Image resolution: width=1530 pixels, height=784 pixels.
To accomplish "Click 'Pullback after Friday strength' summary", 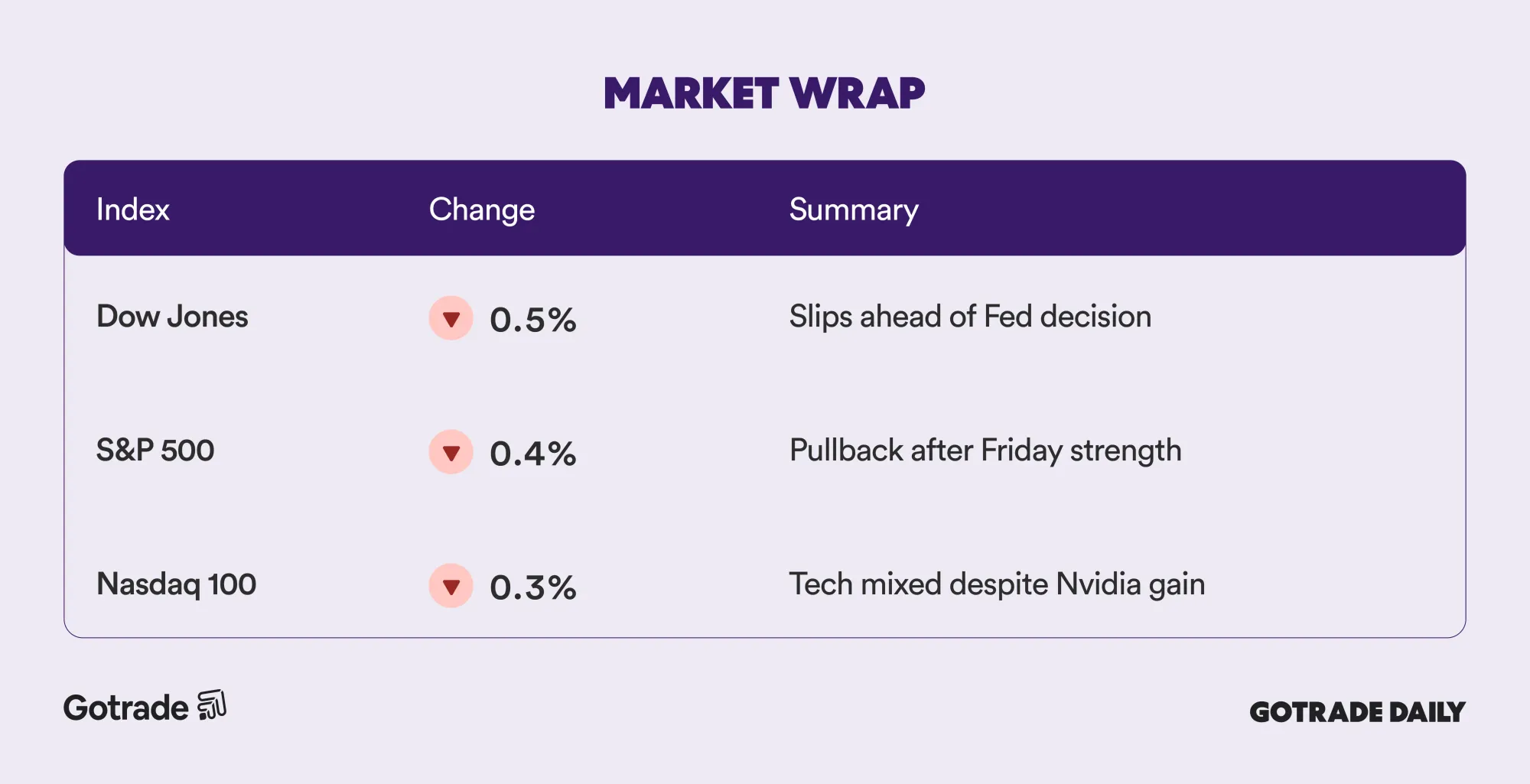I will point(985,451).
